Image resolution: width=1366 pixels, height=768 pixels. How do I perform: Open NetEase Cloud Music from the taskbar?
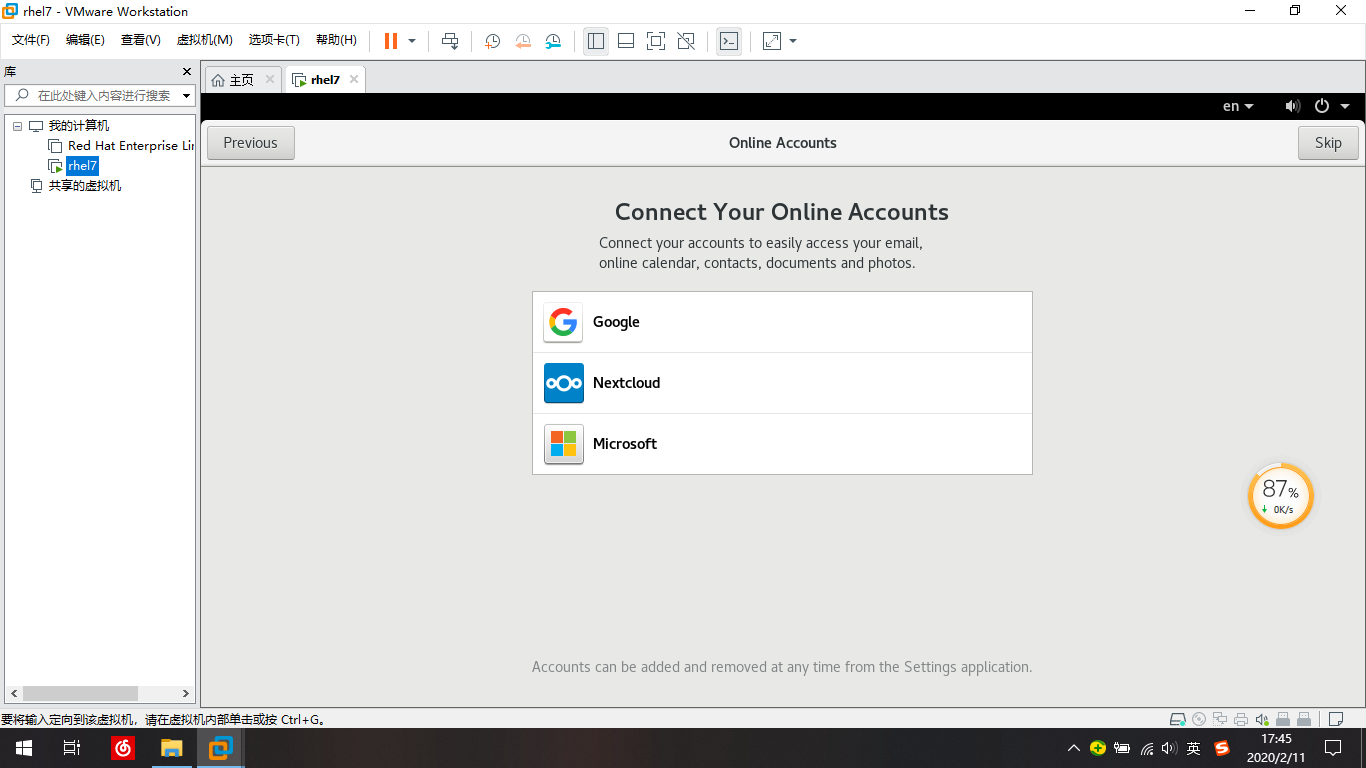click(x=122, y=748)
